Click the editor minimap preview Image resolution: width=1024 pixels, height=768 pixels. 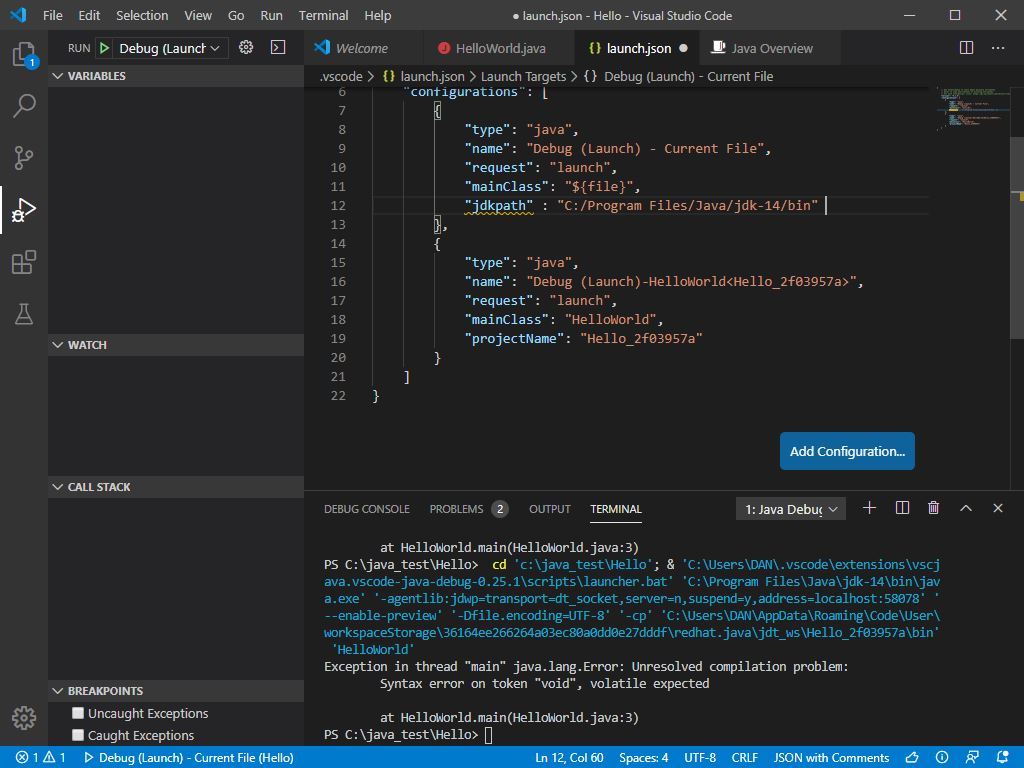point(972,108)
